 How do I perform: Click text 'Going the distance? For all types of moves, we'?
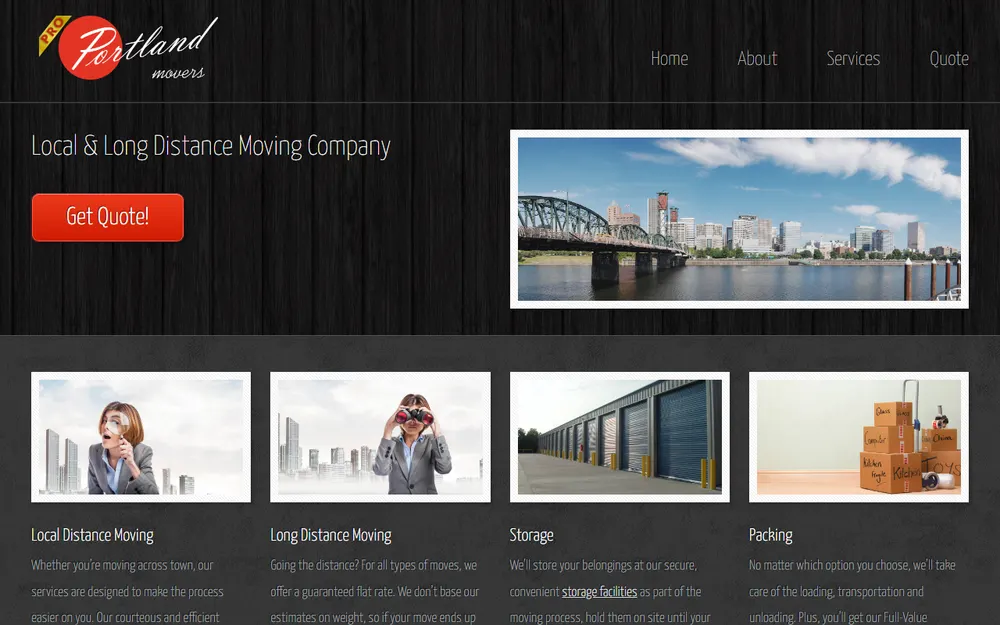tap(374, 566)
